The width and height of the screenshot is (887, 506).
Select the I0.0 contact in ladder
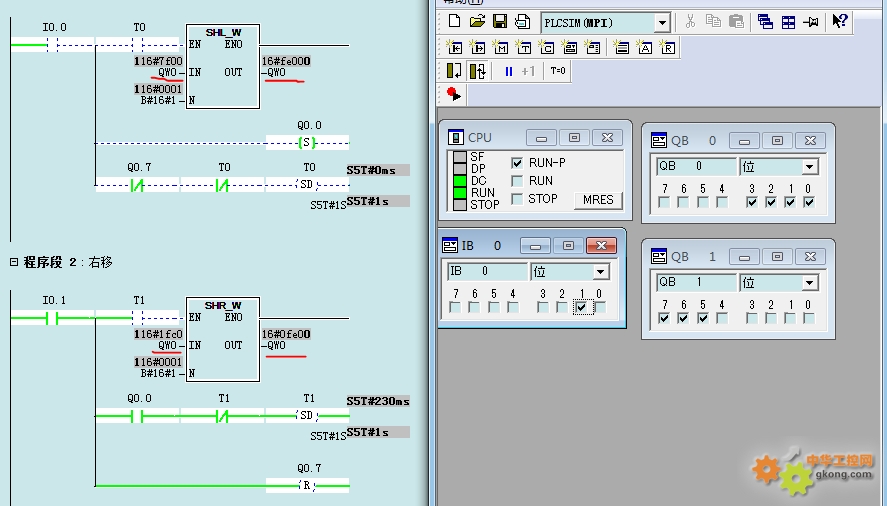[53, 45]
